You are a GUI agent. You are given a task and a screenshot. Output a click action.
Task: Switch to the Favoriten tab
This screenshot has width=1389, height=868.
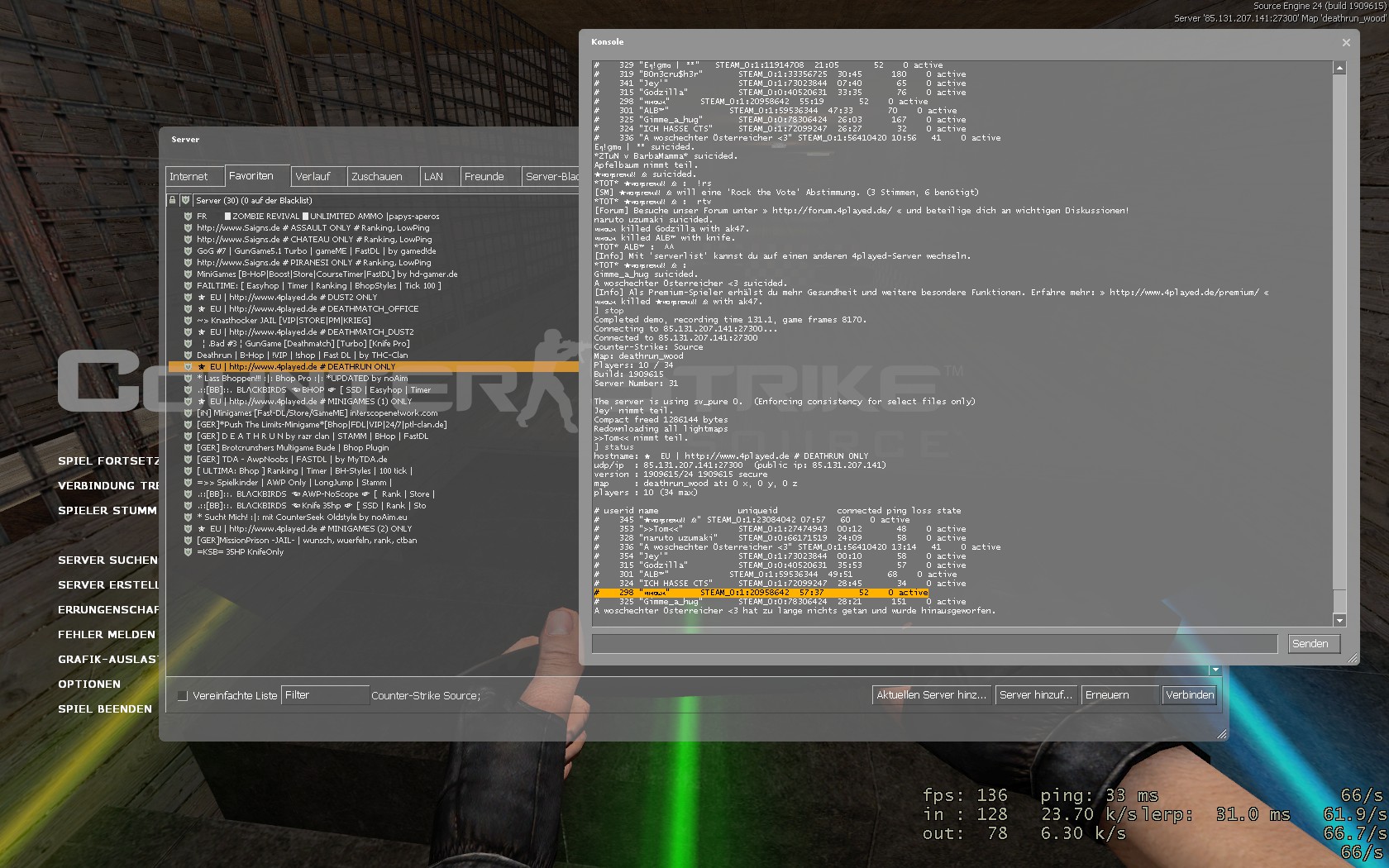pyautogui.click(x=257, y=175)
